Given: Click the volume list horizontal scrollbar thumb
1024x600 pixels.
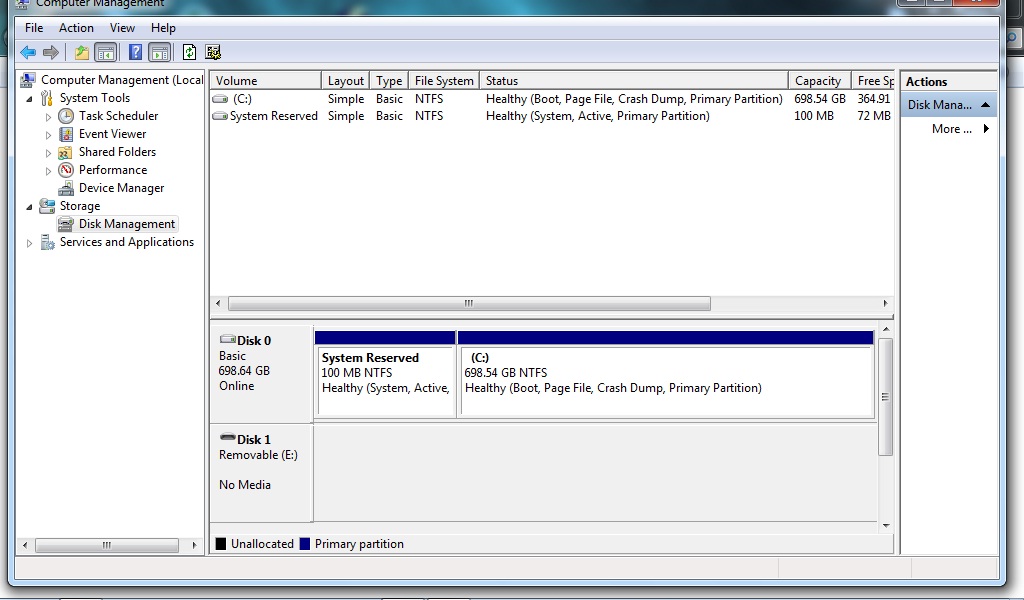Looking at the screenshot, I should coord(469,304).
